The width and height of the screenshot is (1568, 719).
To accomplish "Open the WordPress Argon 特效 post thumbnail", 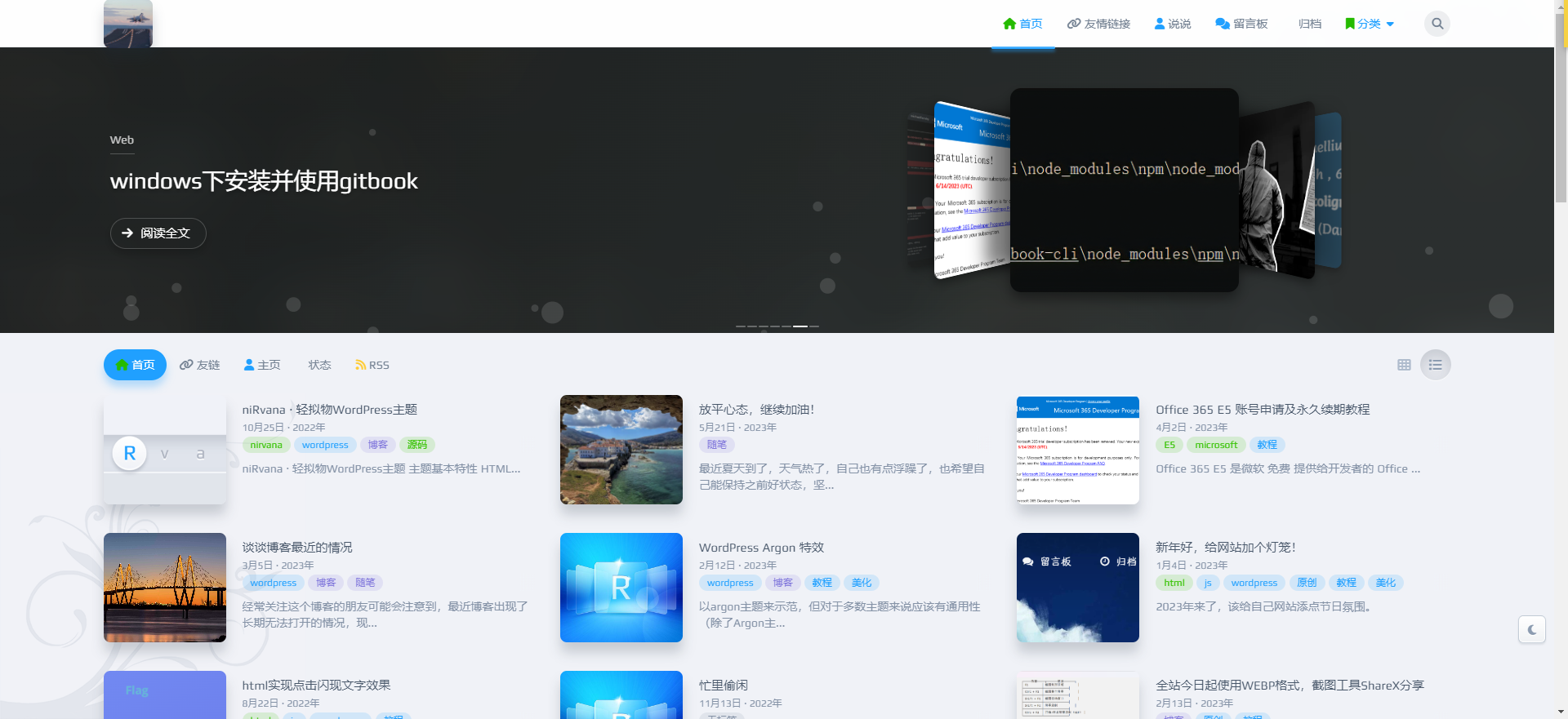I will 621,588.
